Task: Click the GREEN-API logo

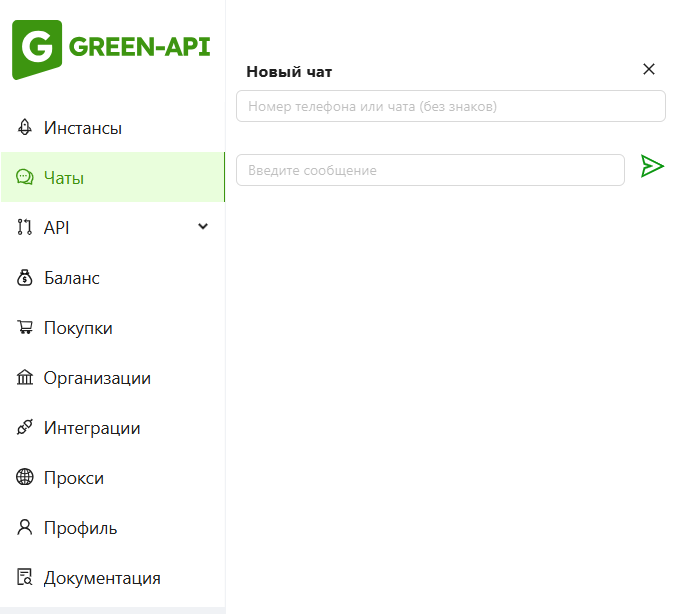Action: click(111, 49)
